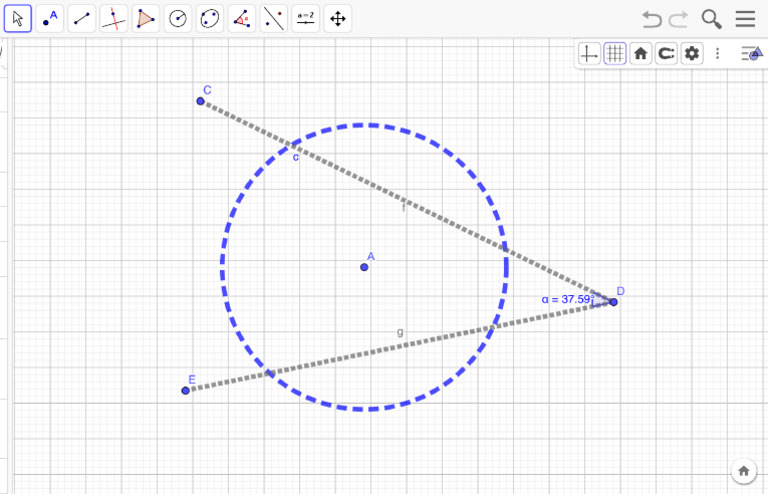The image size is (768, 494).
Task: Undo the last action
Action: click(x=652, y=19)
